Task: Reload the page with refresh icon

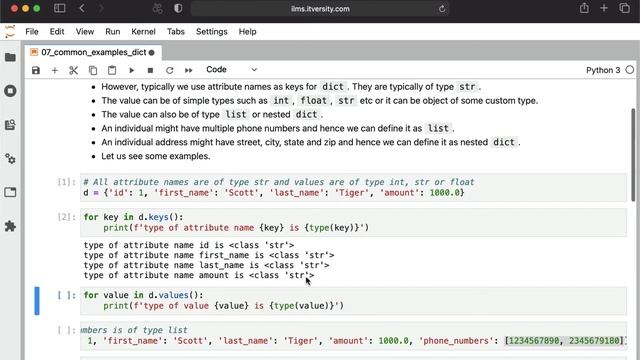Action: 442,9
